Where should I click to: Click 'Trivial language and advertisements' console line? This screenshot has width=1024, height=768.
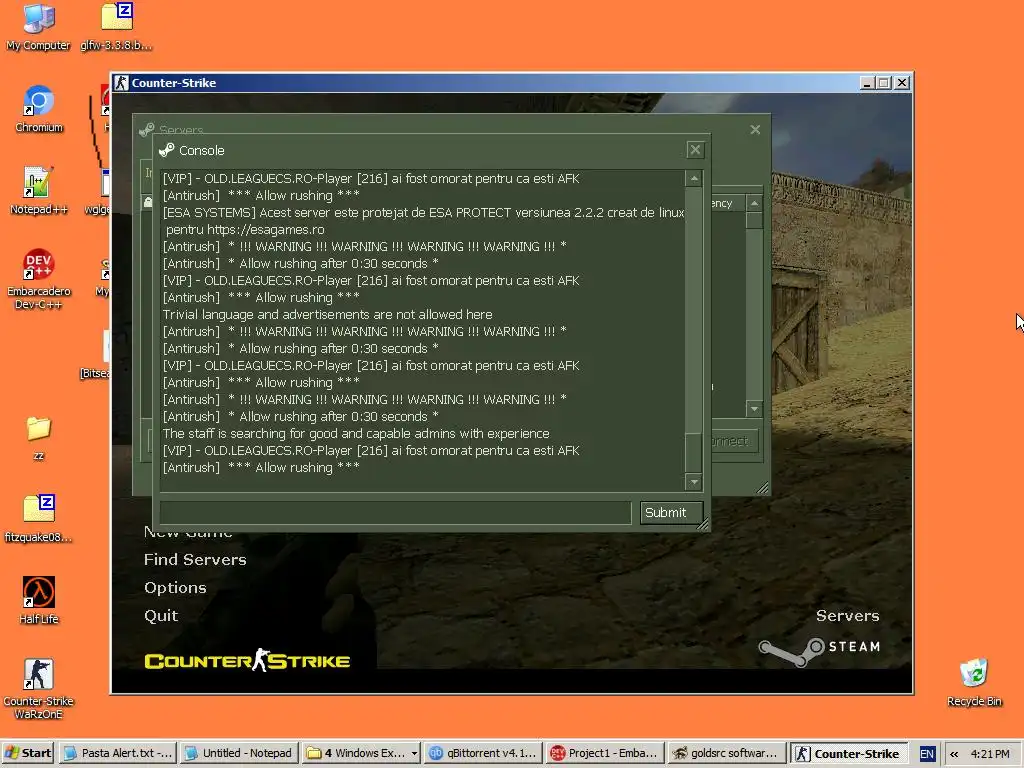pyautogui.click(x=327, y=315)
